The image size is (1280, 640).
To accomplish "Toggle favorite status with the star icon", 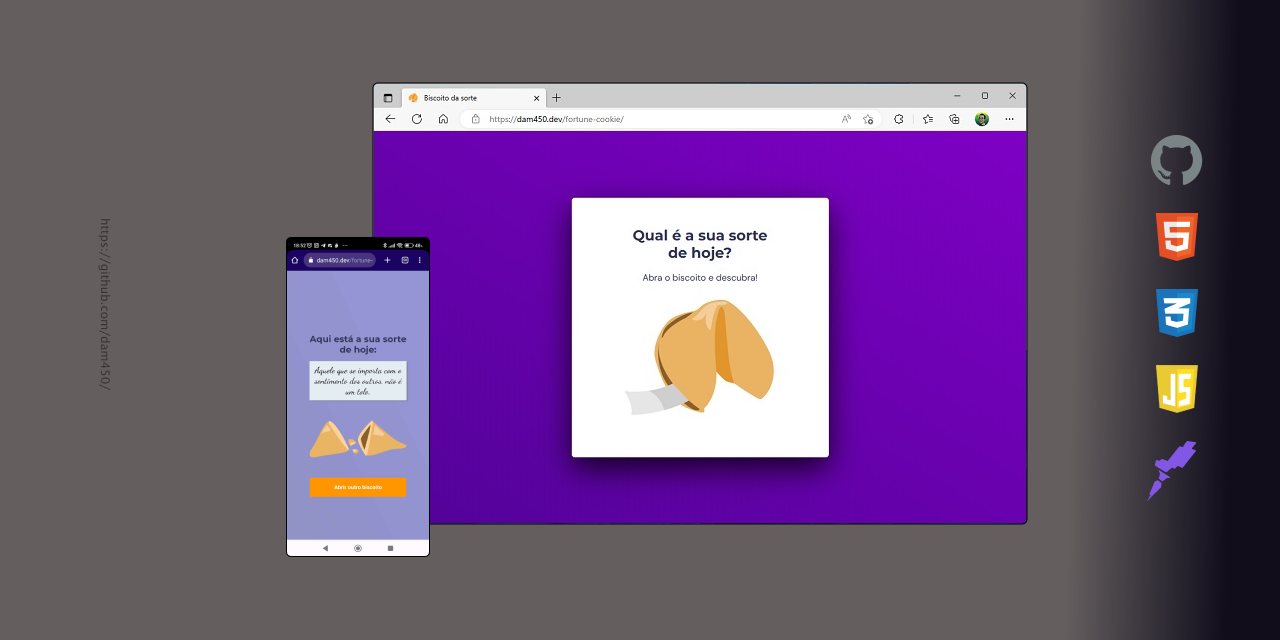I will pyautogui.click(x=867, y=119).
